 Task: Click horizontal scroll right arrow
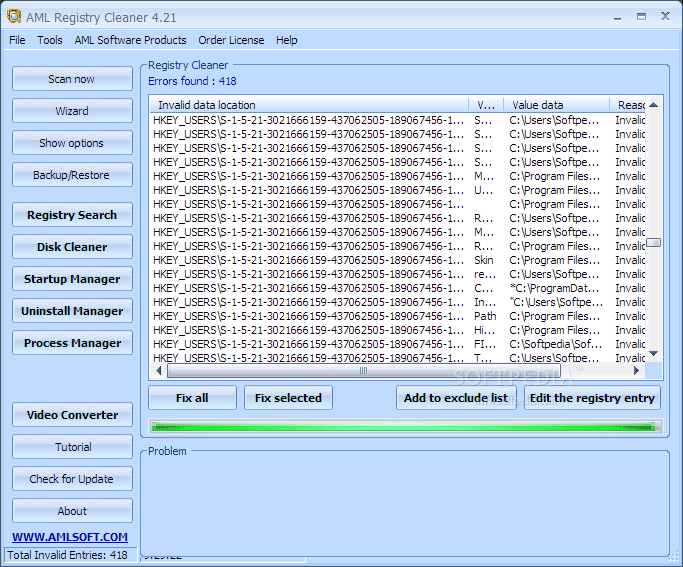coord(637,371)
